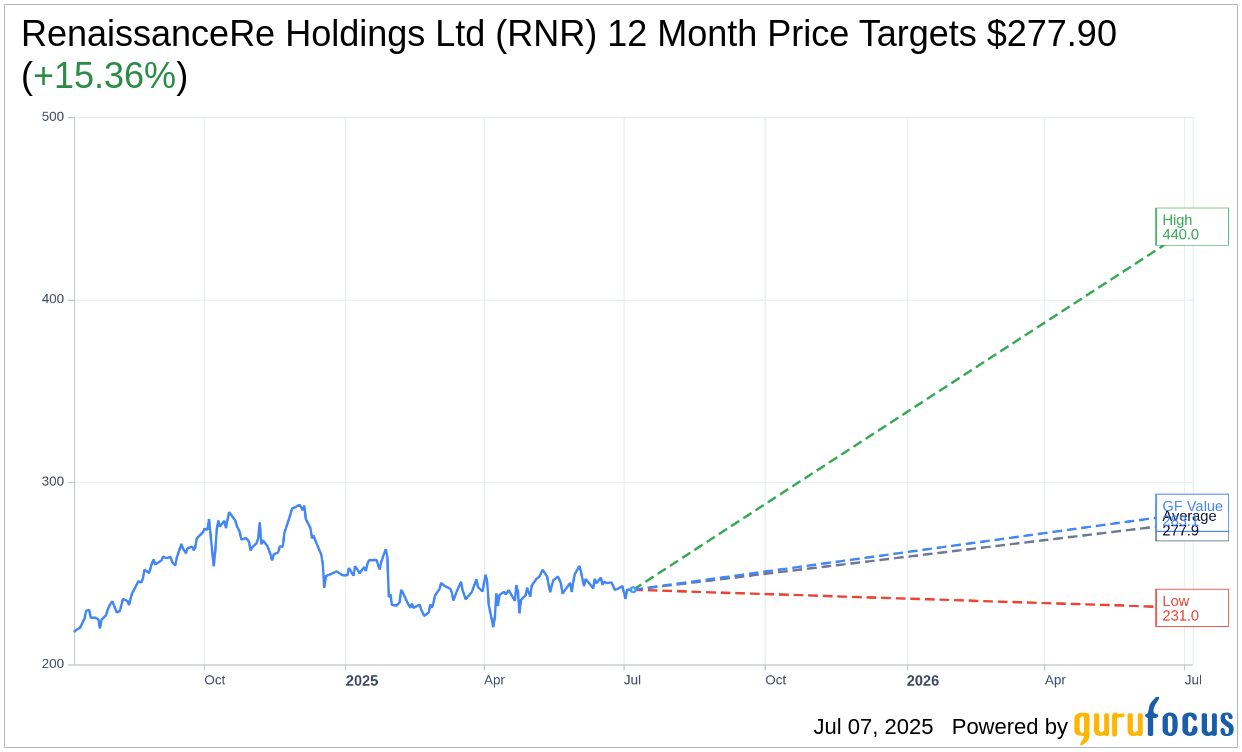Viewport: 1242px width, 752px height.
Task: Click the Powered by text
Action: tap(1009, 727)
